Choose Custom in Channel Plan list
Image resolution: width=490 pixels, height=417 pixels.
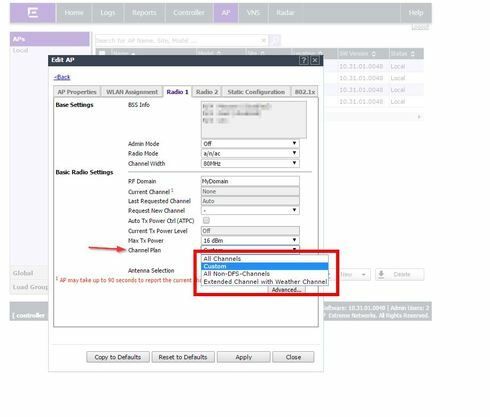click(265, 266)
